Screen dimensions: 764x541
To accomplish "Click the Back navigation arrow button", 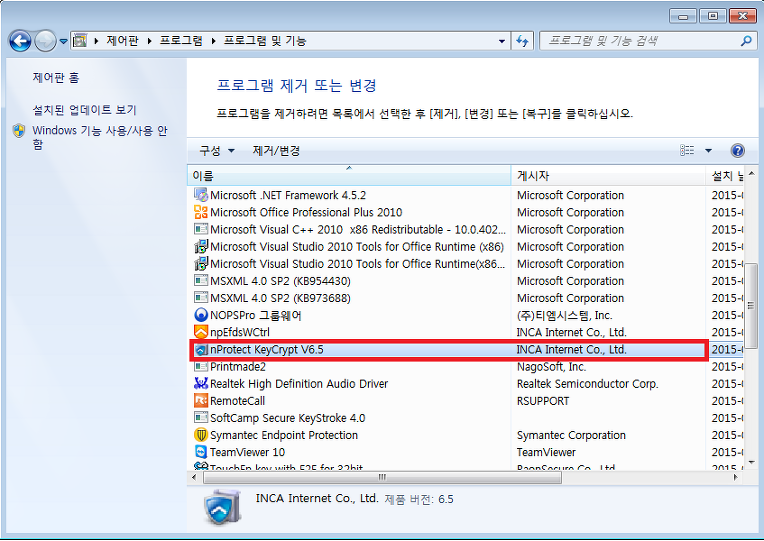I will click(x=20, y=41).
